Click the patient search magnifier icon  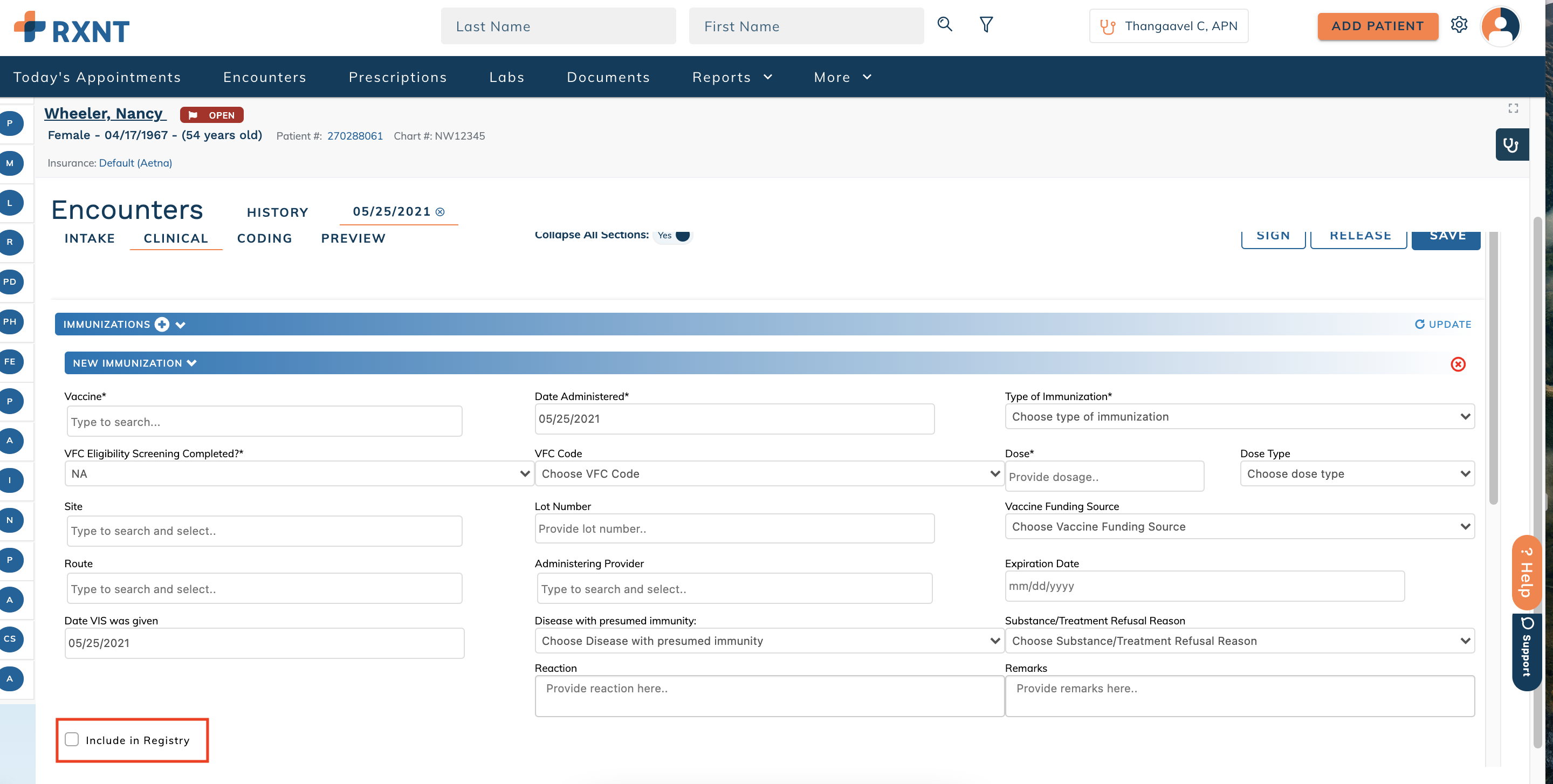click(945, 24)
